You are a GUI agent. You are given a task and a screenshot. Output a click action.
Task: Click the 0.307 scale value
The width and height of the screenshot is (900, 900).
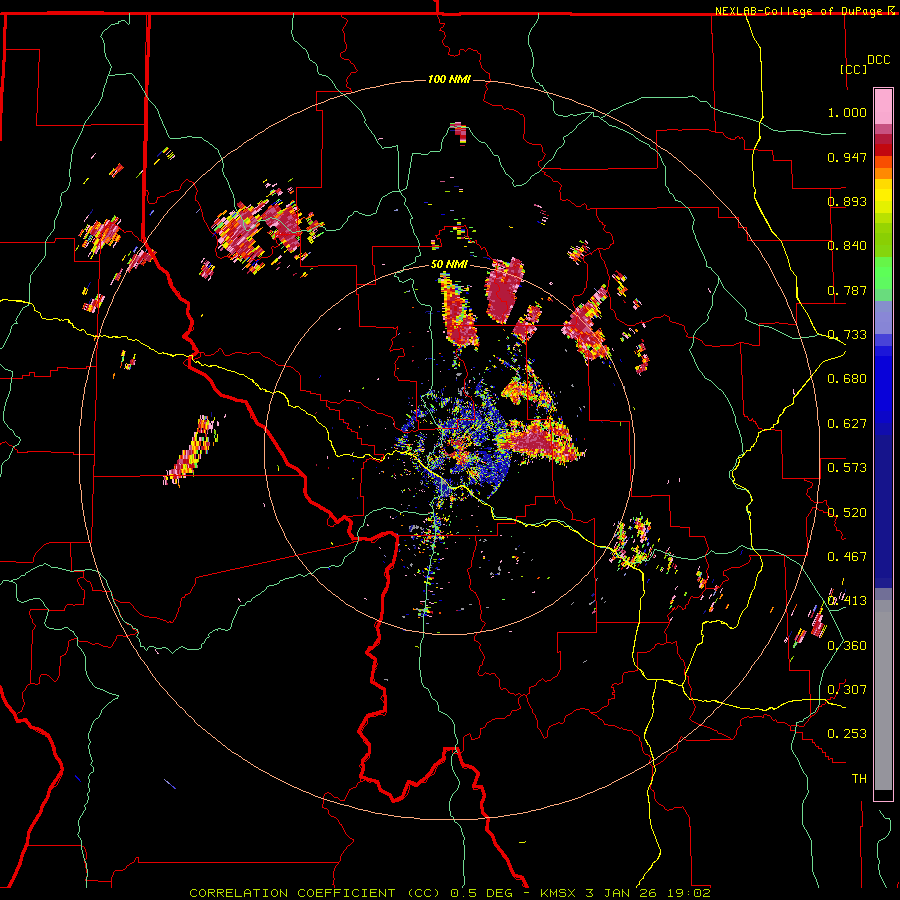pos(847,690)
